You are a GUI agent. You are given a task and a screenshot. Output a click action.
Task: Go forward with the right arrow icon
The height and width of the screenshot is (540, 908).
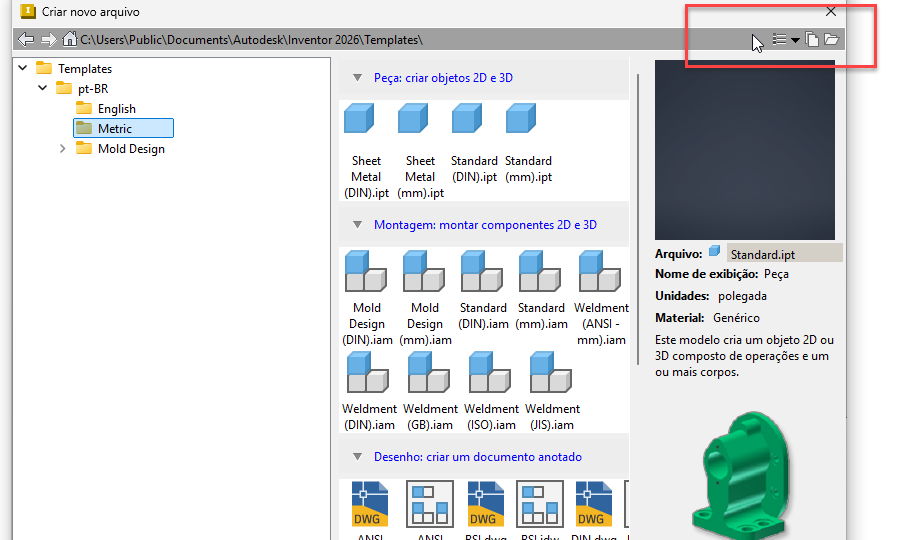click(49, 39)
